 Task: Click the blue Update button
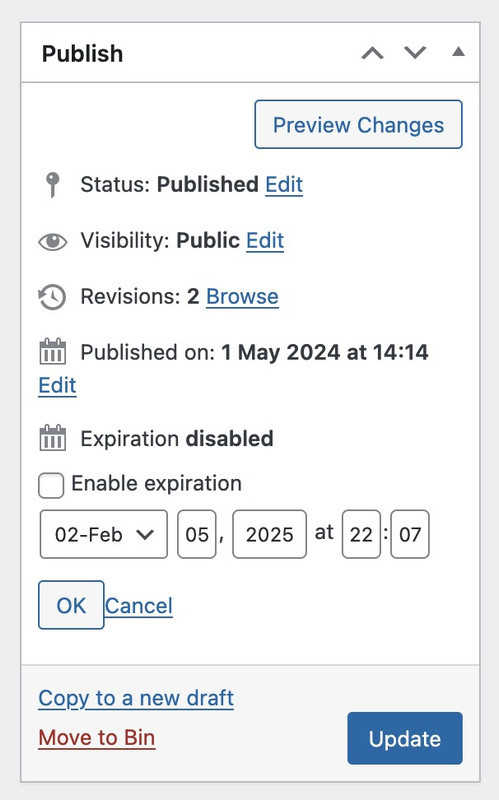pyautogui.click(x=405, y=738)
